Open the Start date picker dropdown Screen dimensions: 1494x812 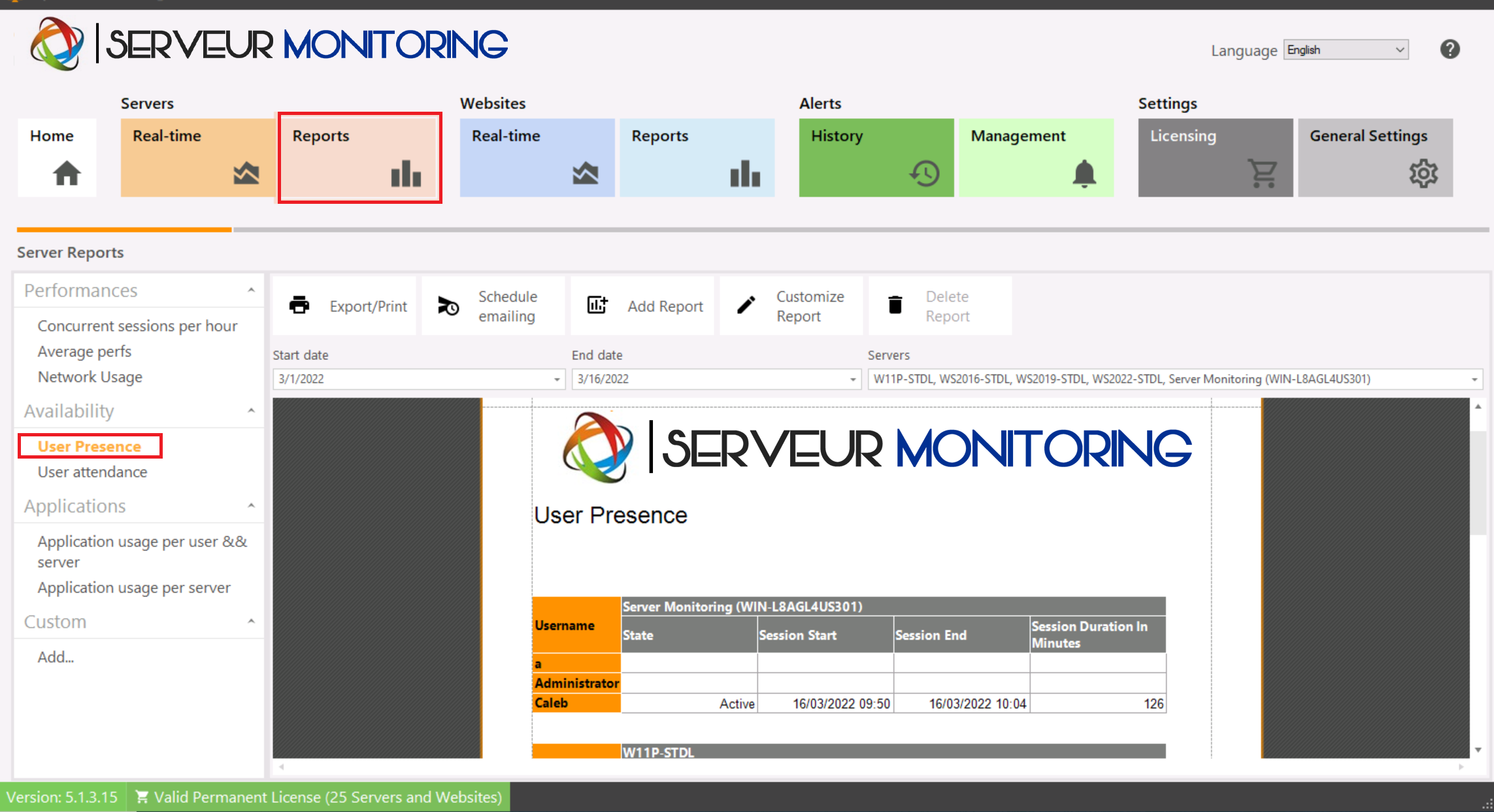pos(557,379)
